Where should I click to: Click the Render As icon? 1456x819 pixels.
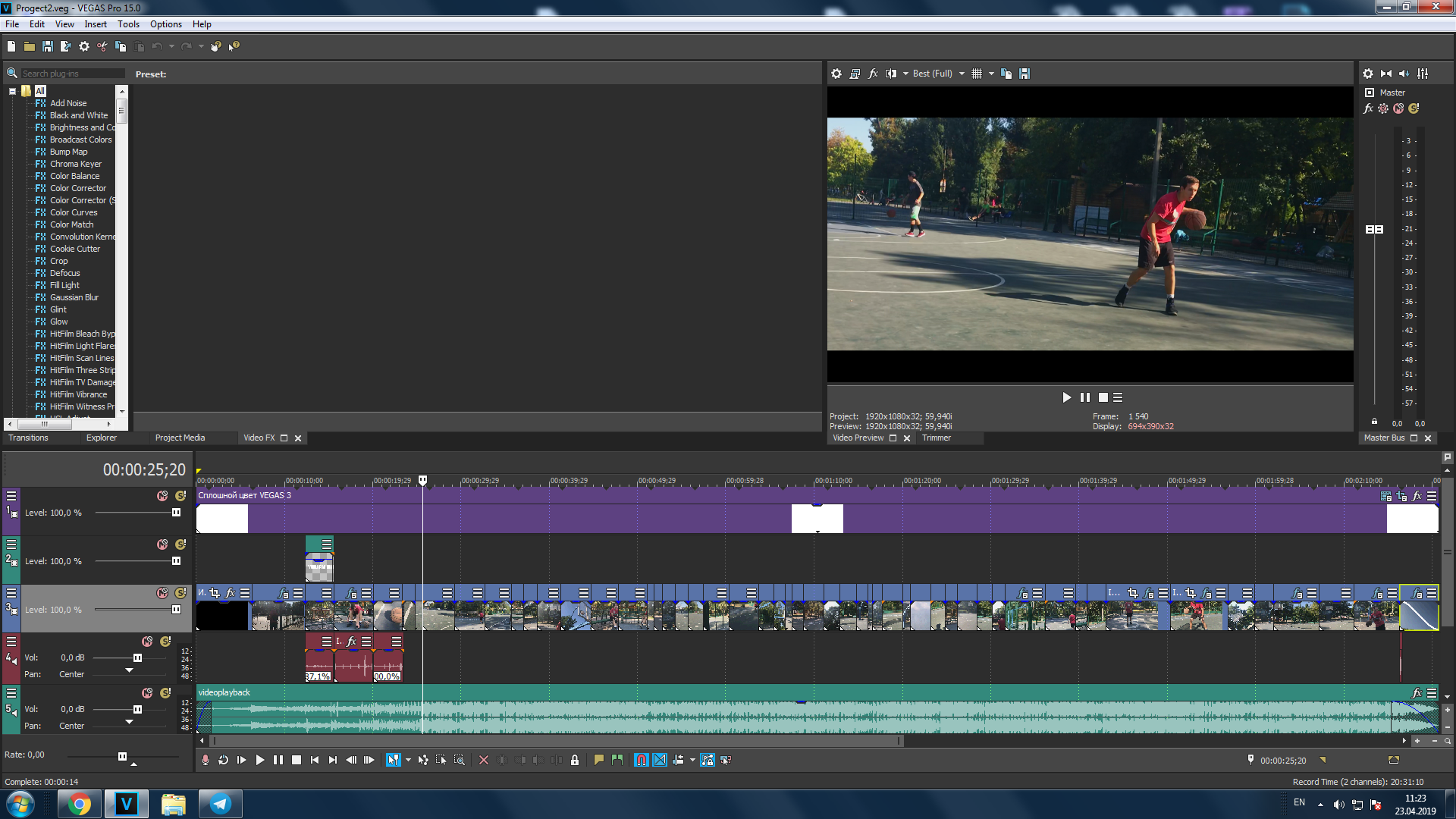[66, 46]
